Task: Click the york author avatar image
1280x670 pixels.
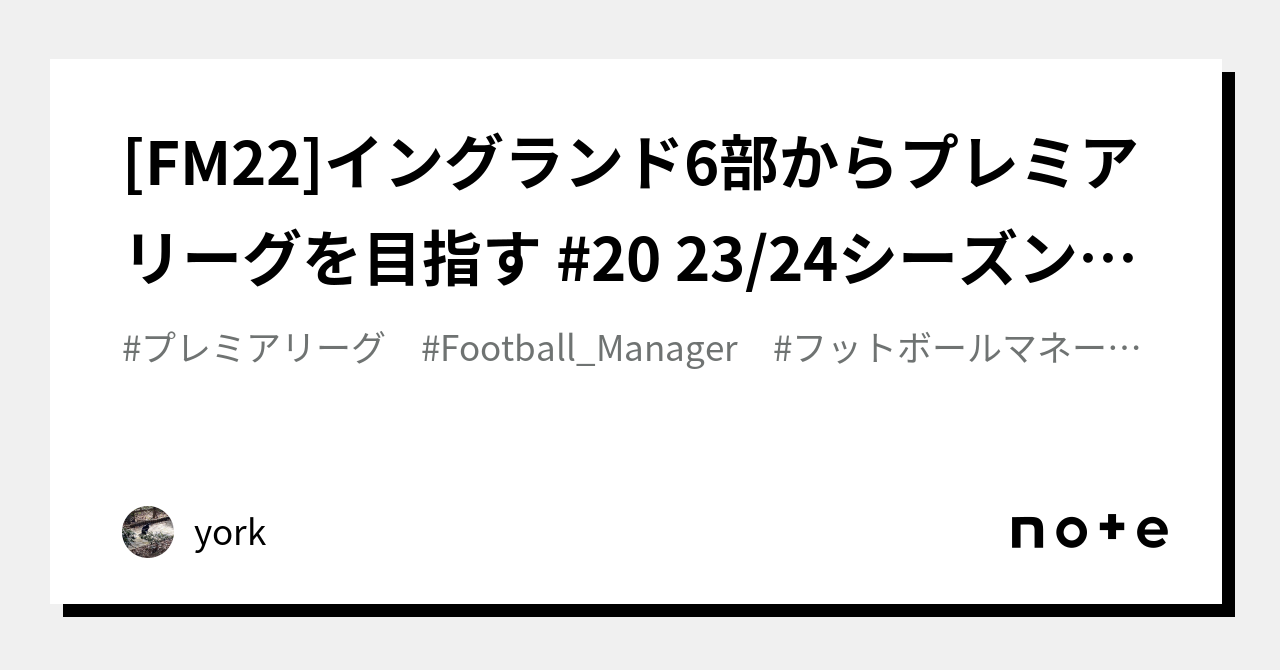Action: (148, 532)
